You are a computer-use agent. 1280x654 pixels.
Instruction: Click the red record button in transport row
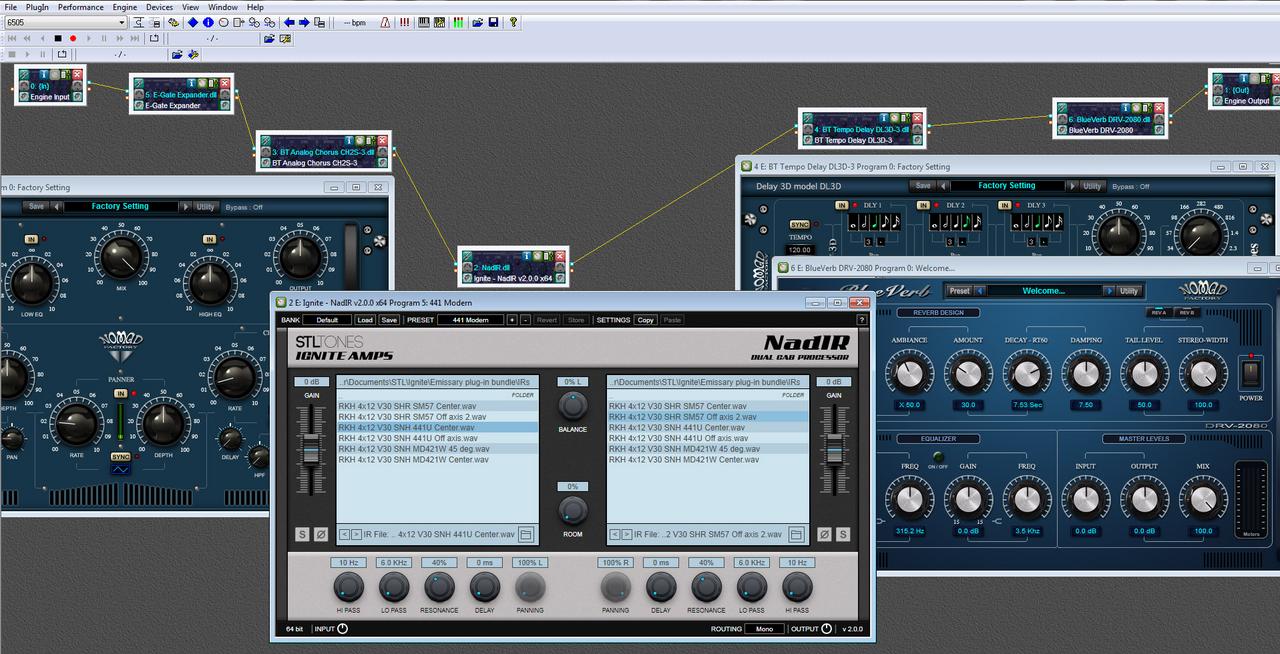73,38
